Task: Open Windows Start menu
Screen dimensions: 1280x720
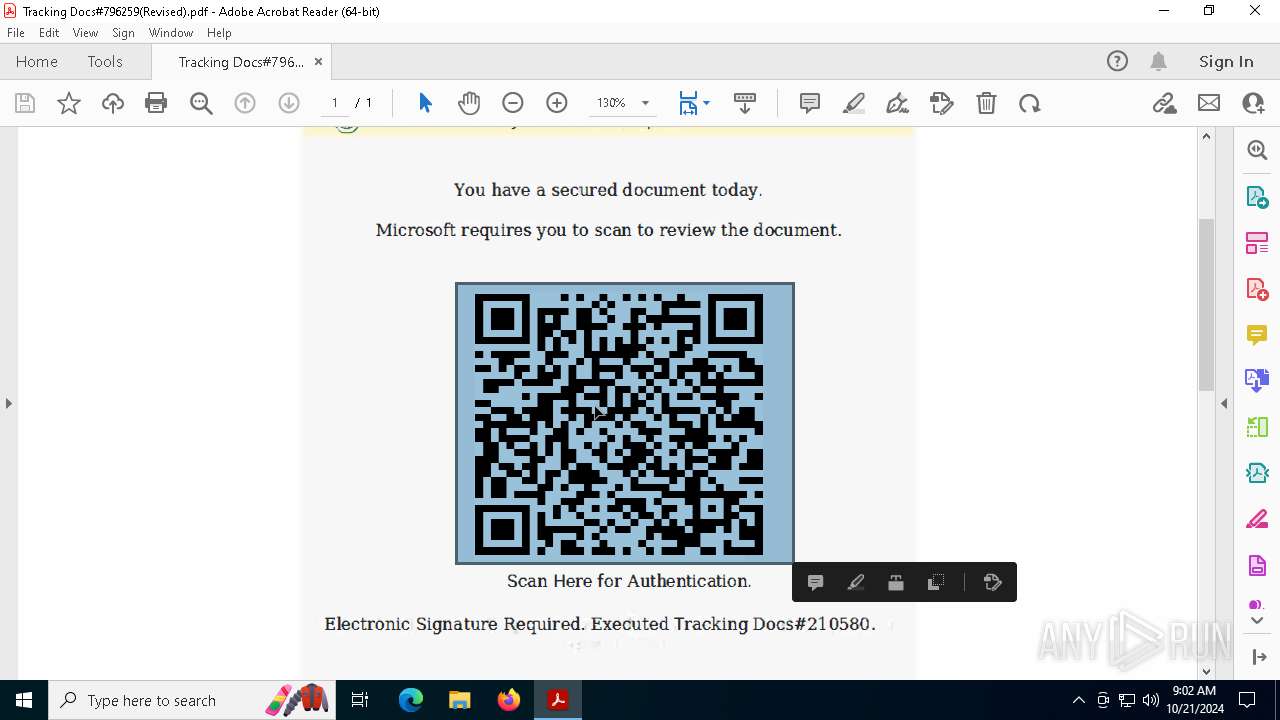Action: click(24, 700)
